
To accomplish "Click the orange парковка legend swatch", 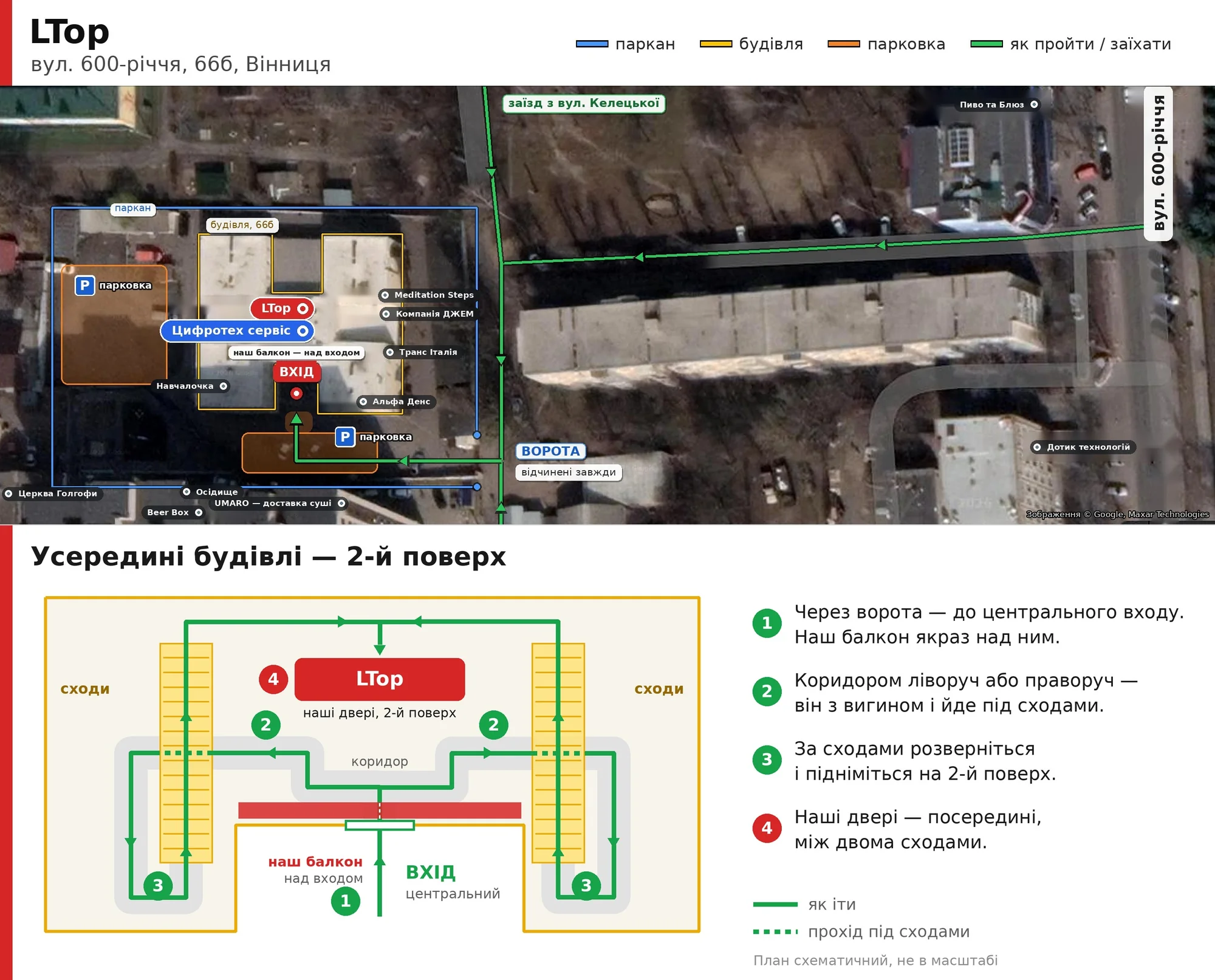I will coord(844,44).
